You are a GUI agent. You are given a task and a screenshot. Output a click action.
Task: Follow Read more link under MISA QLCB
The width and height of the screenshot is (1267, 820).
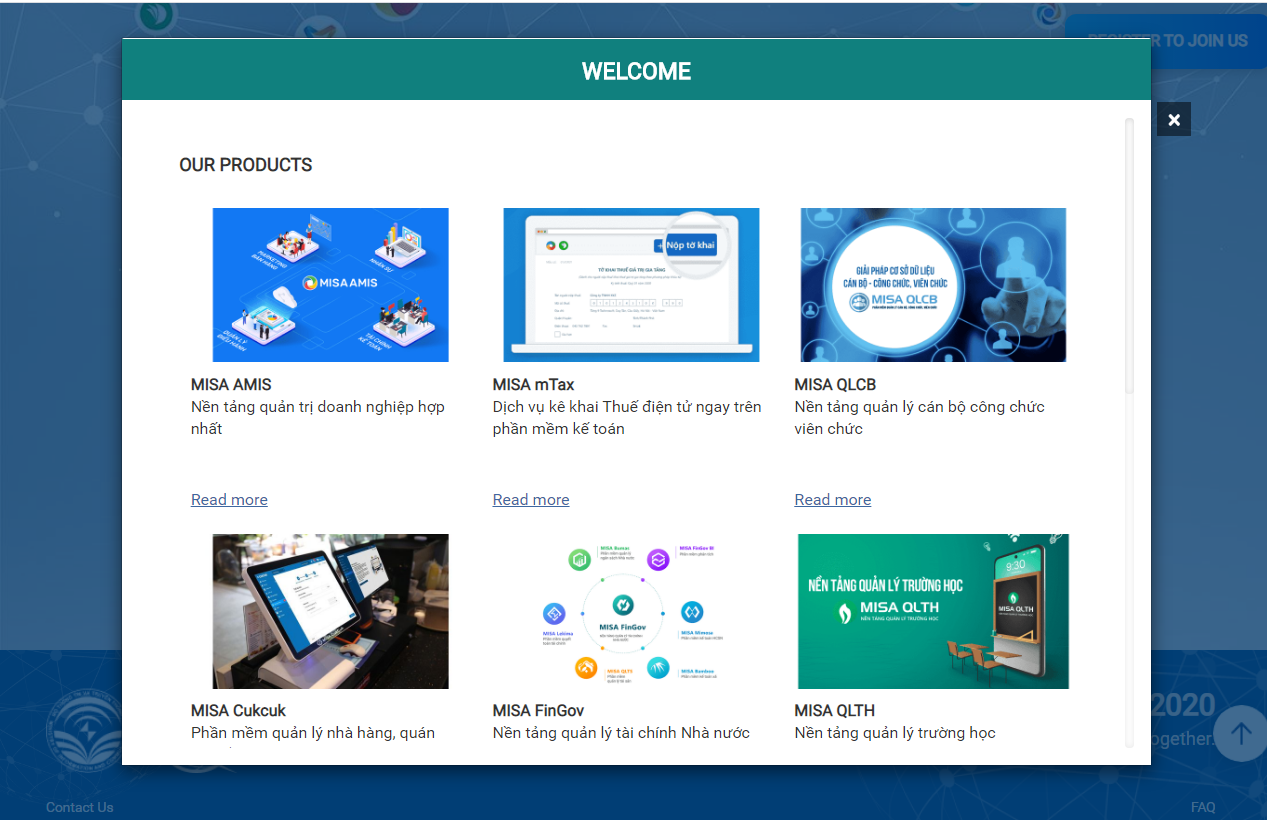point(833,500)
